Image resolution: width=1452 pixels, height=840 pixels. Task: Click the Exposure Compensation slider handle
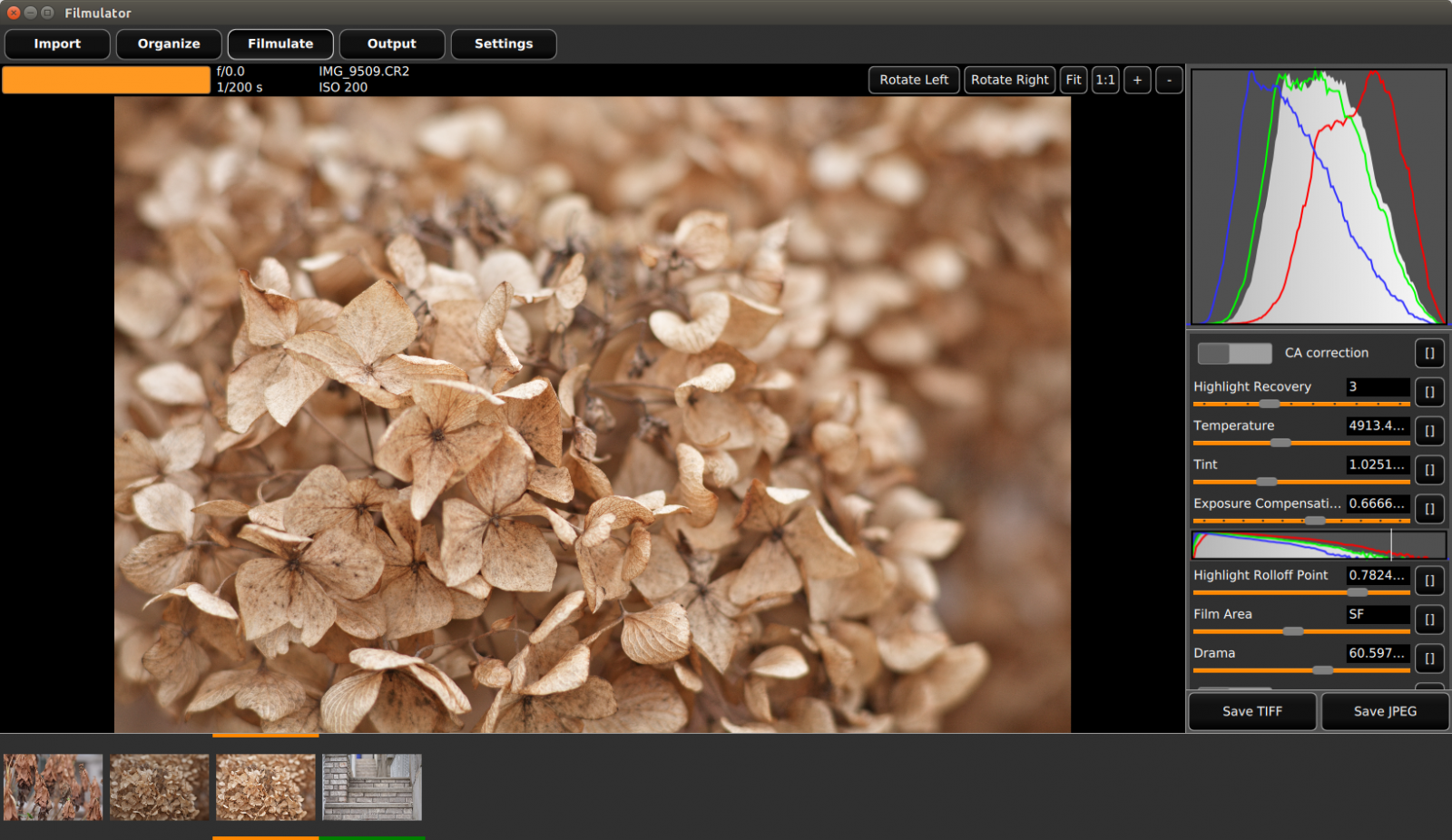pos(1314,521)
